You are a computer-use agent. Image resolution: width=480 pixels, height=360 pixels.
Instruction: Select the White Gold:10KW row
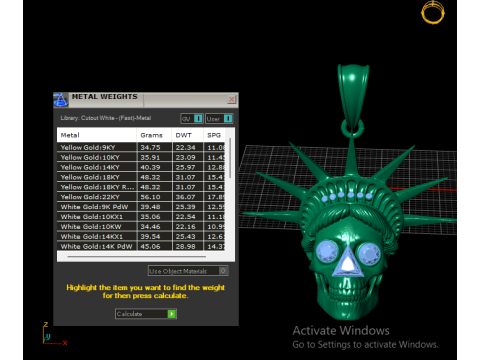(x=141, y=227)
